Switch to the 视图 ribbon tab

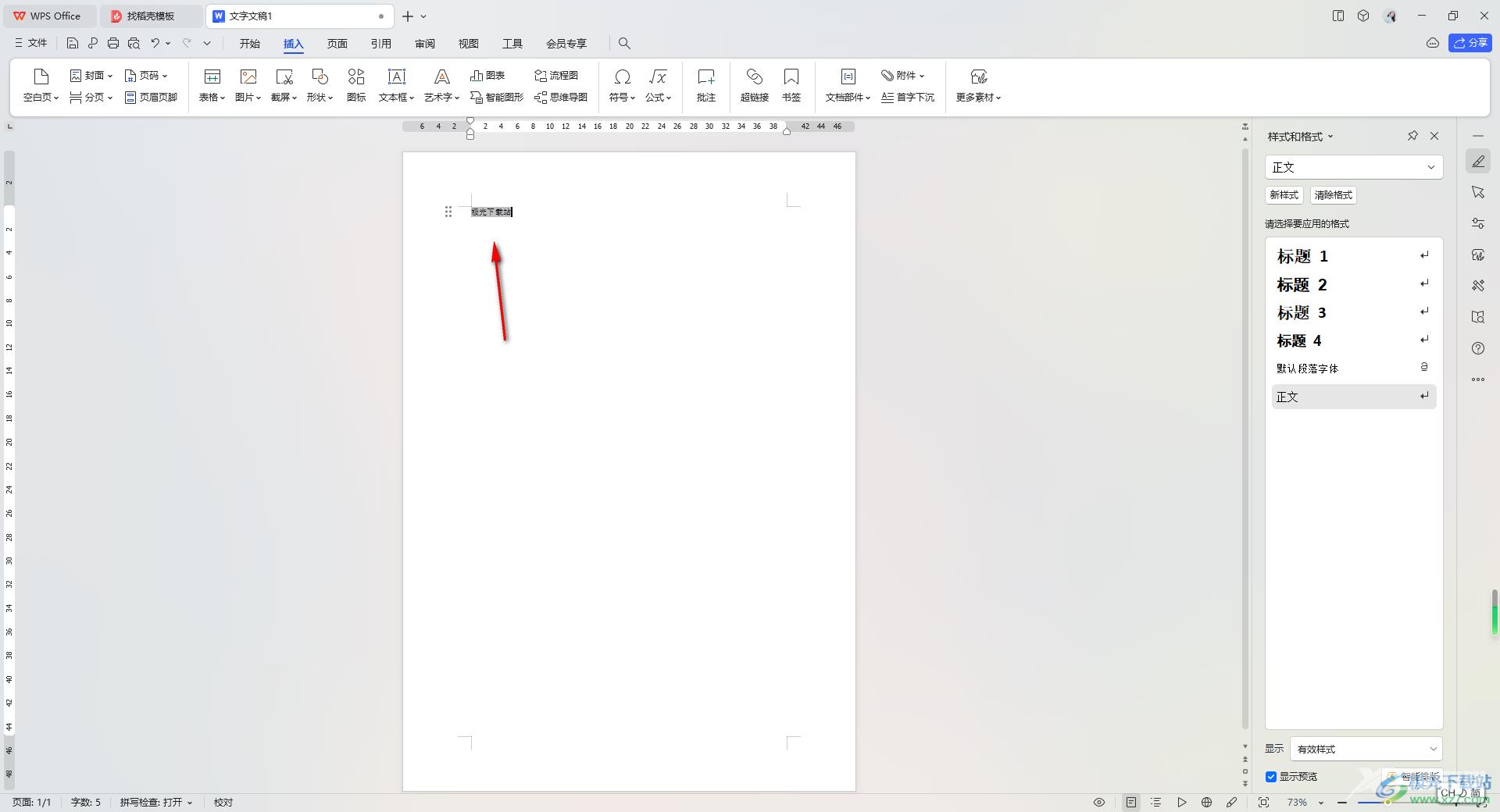[x=469, y=44]
